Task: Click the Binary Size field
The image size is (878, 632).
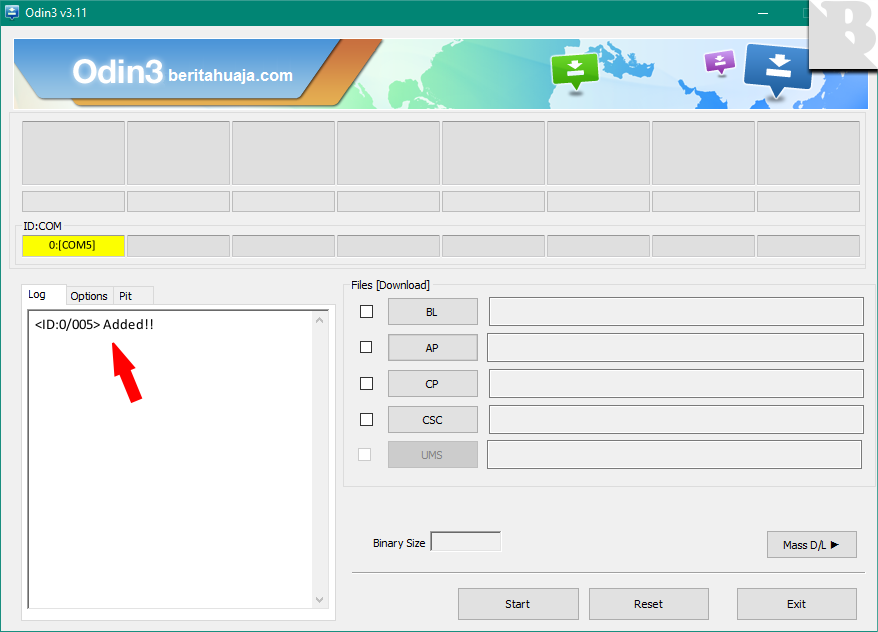Action: click(x=465, y=542)
